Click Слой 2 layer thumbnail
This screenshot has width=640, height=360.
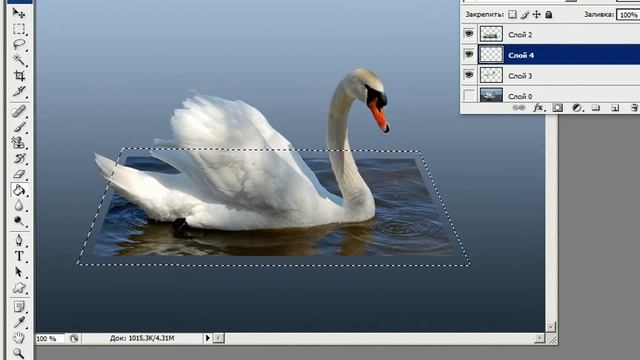coord(491,34)
